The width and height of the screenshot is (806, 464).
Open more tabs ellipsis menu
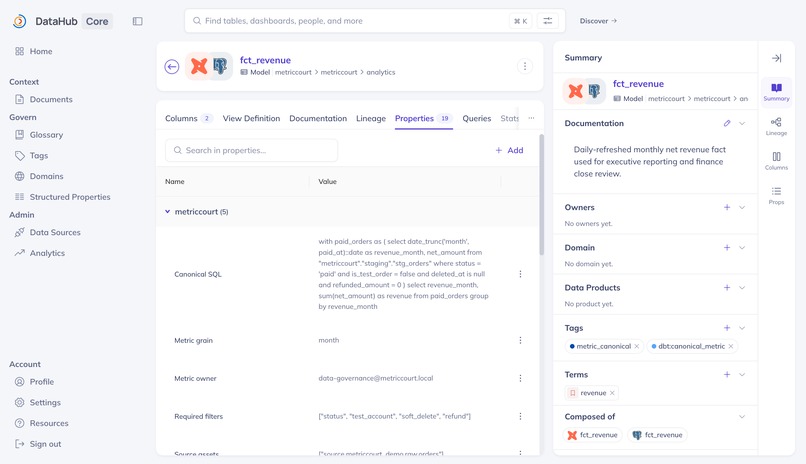(x=531, y=118)
